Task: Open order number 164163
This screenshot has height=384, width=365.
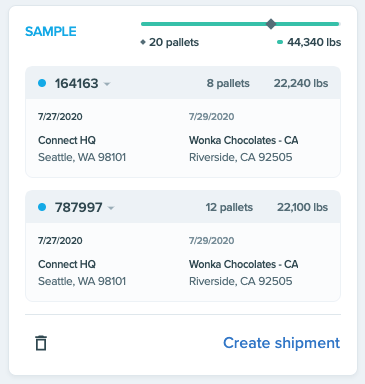Action: (77, 83)
